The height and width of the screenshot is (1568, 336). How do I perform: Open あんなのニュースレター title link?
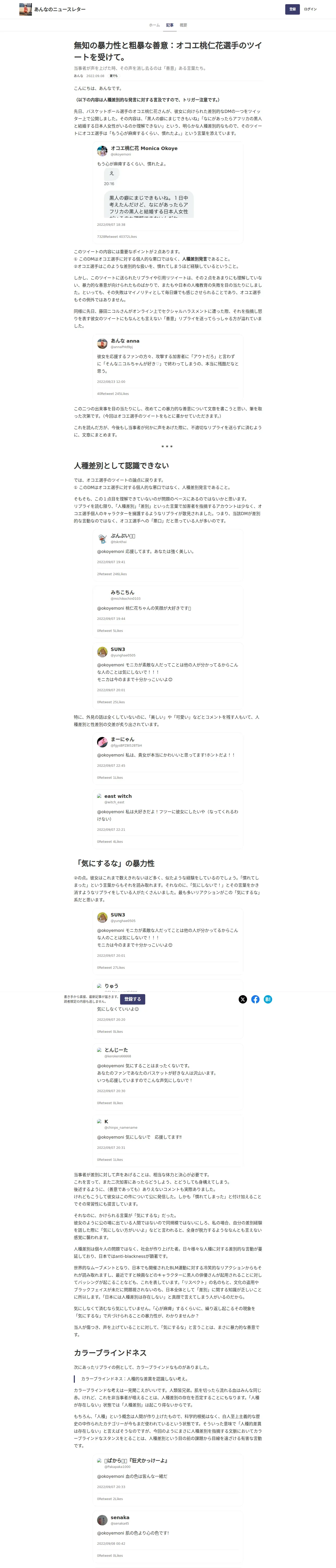(x=60, y=10)
